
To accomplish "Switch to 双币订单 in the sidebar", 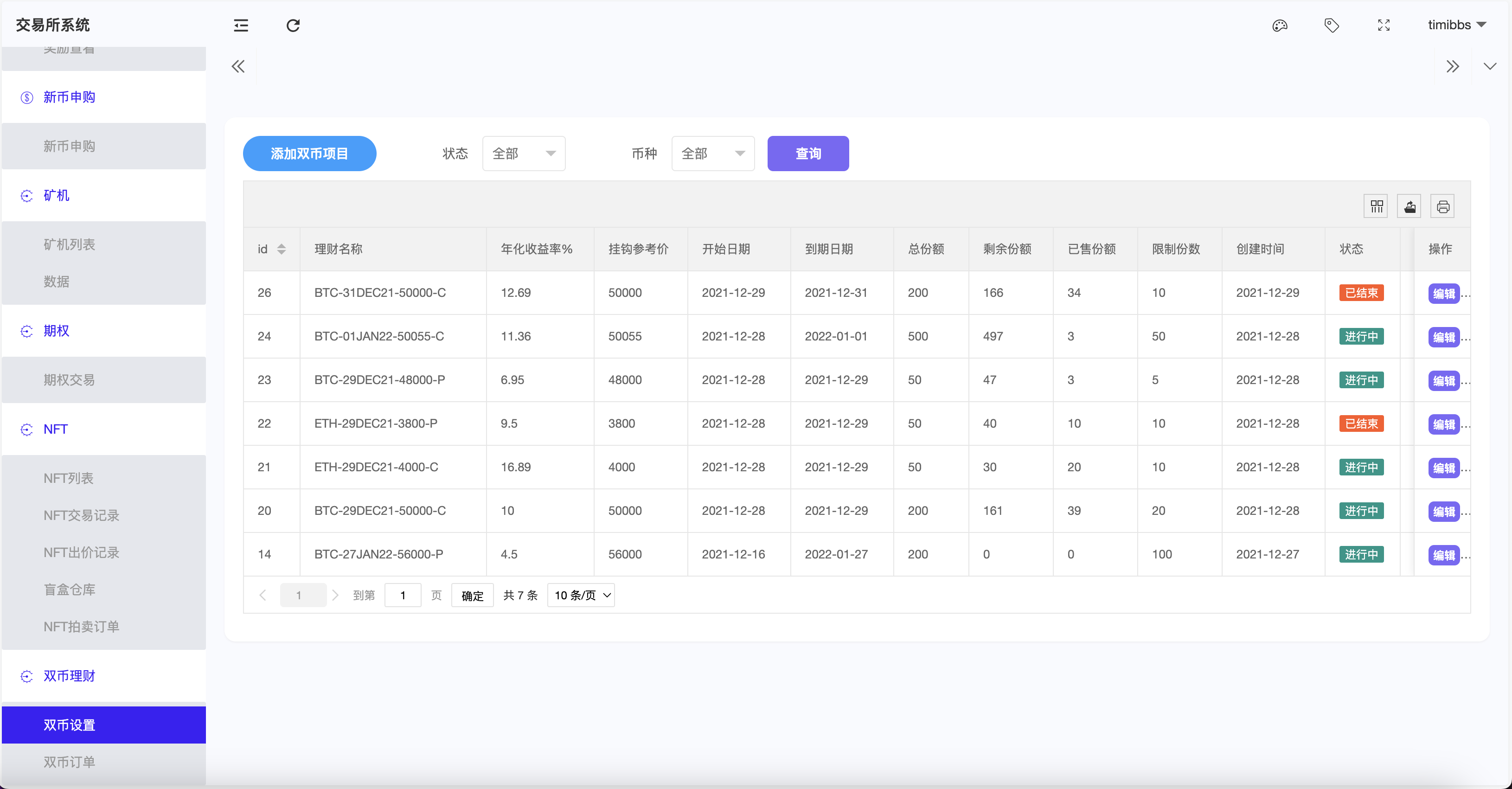I will (69, 762).
